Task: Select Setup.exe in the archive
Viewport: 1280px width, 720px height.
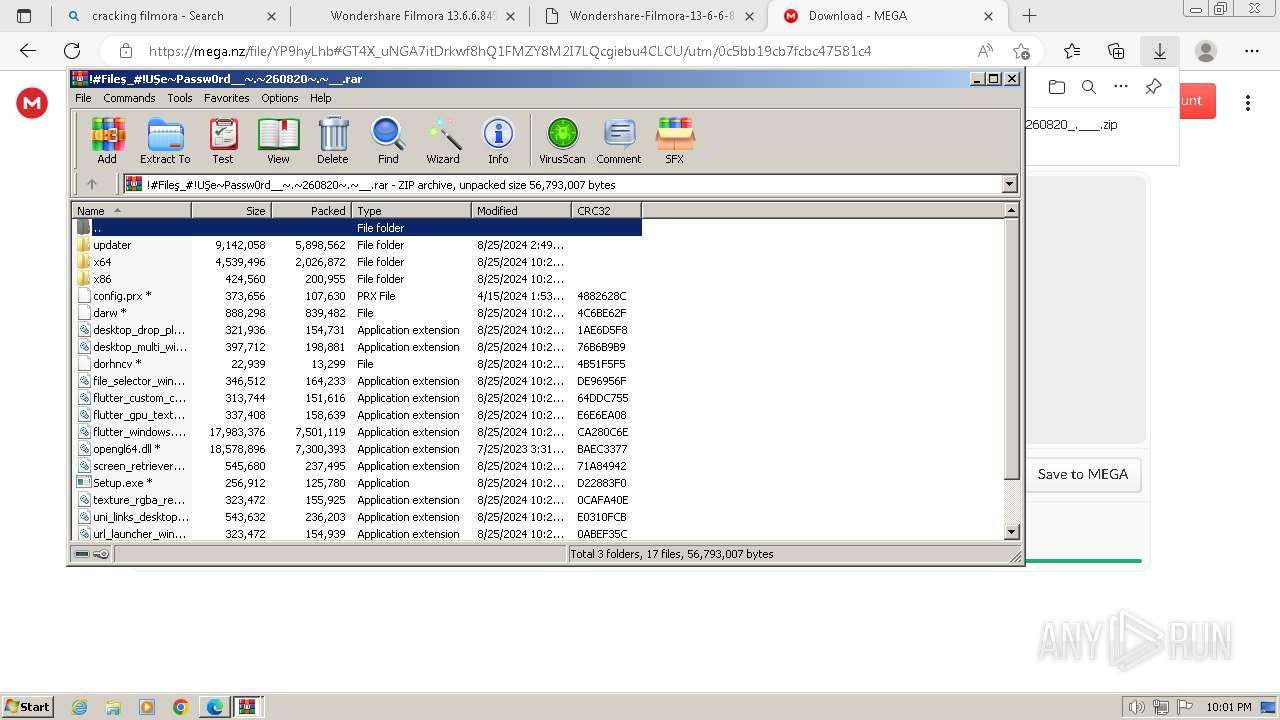Action: pyautogui.click(x=356, y=483)
